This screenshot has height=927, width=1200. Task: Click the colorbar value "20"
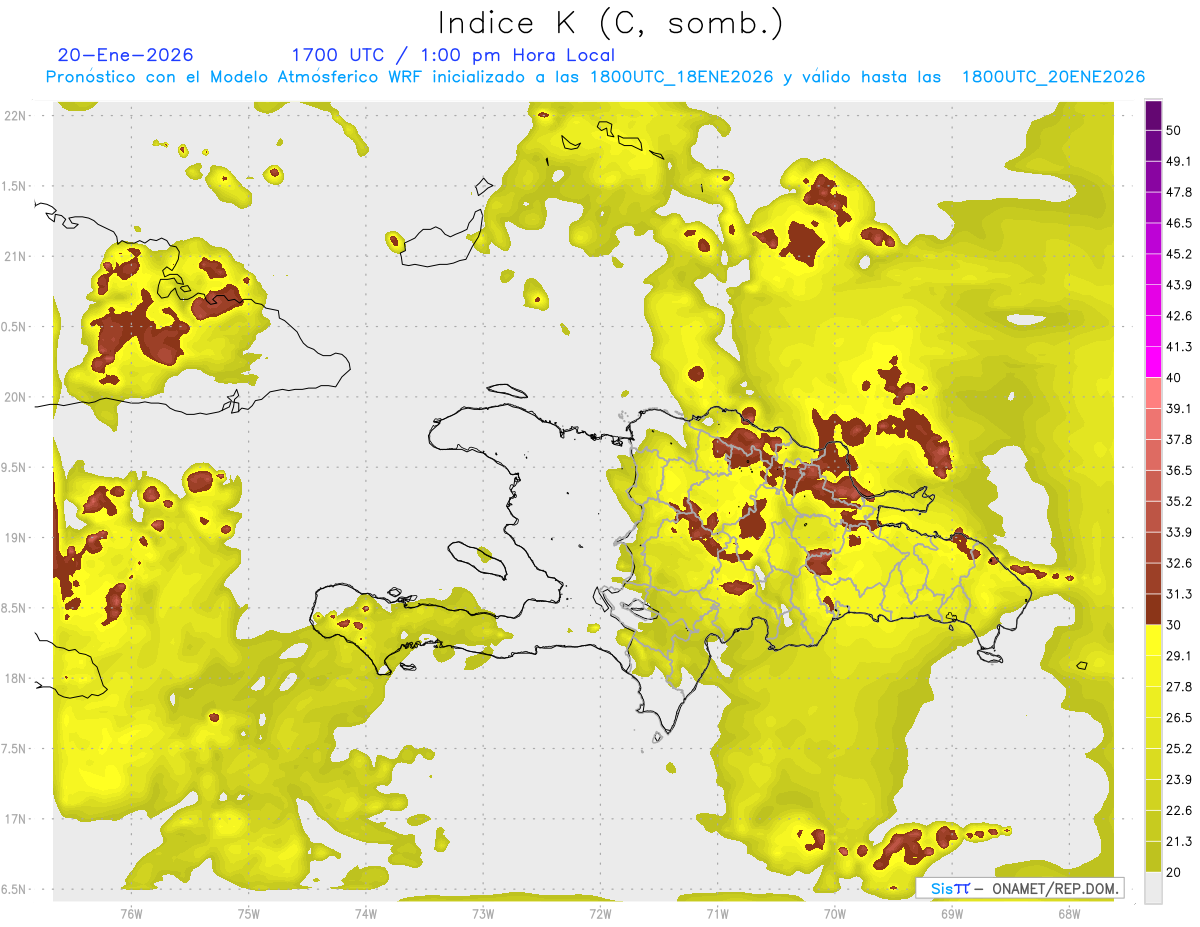point(1174,873)
